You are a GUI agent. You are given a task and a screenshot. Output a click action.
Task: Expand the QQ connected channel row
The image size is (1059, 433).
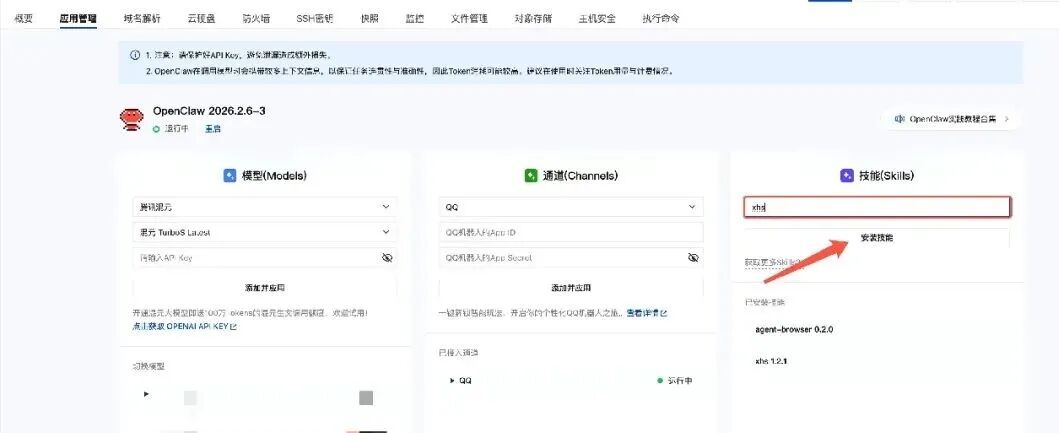tap(452, 381)
